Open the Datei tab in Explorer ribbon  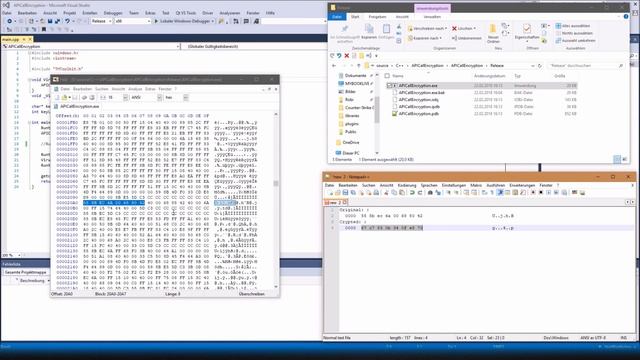coord(337,17)
